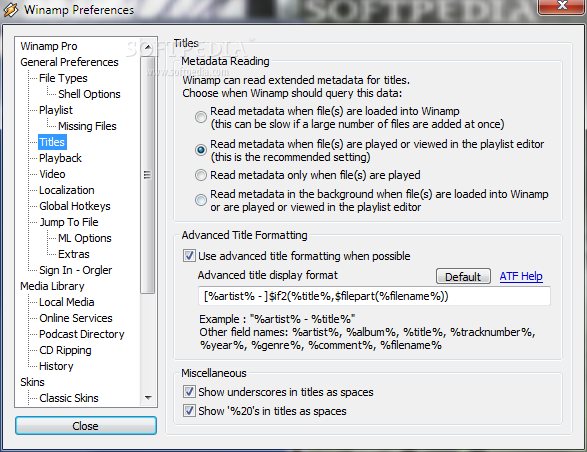The height and width of the screenshot is (452, 587).
Task: Close the Winamp Preferences window
Action: click(562, 6)
